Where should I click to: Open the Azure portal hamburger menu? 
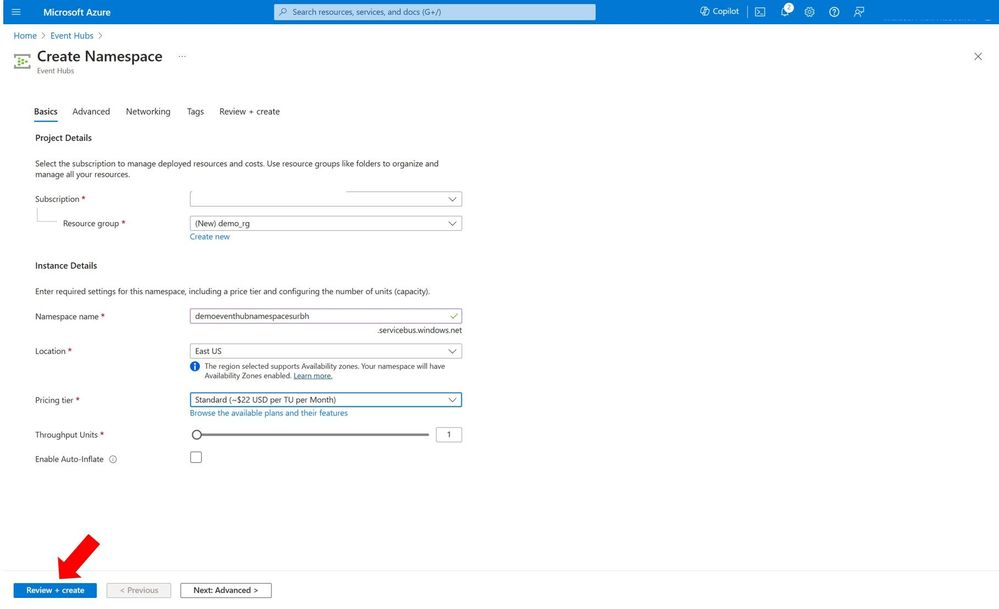[x=17, y=12]
